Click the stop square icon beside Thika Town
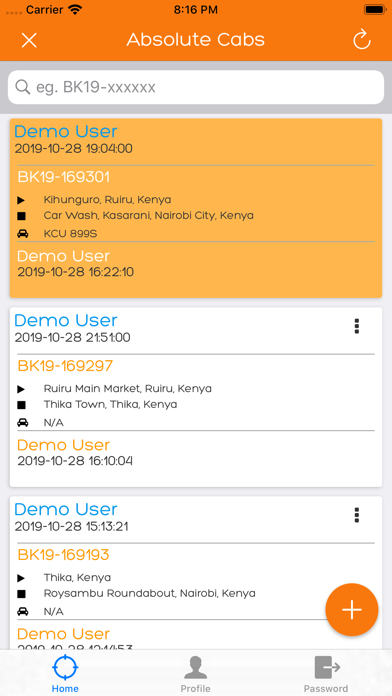392x696 pixels. (x=21, y=405)
